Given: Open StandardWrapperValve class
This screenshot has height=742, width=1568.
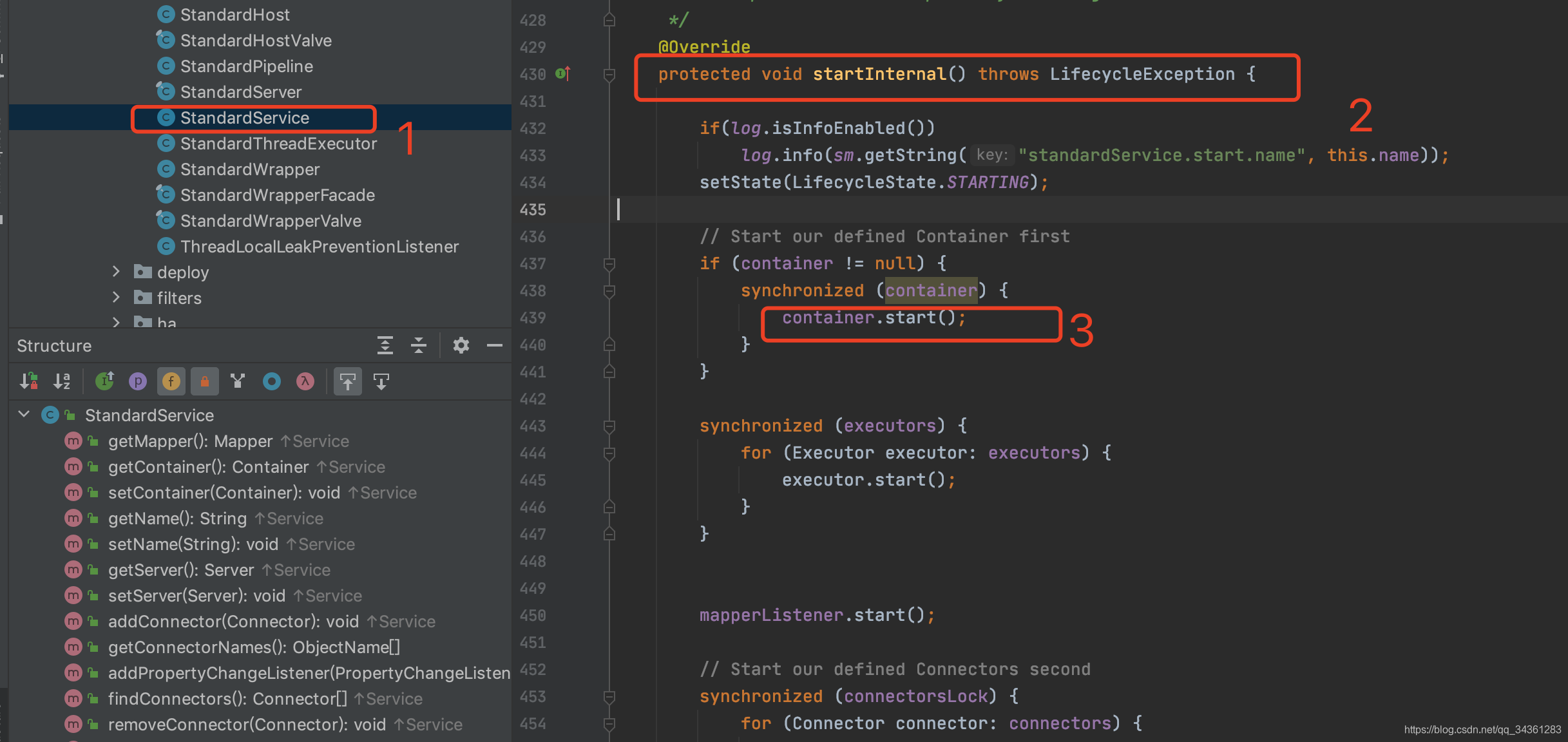Looking at the screenshot, I should [x=271, y=221].
